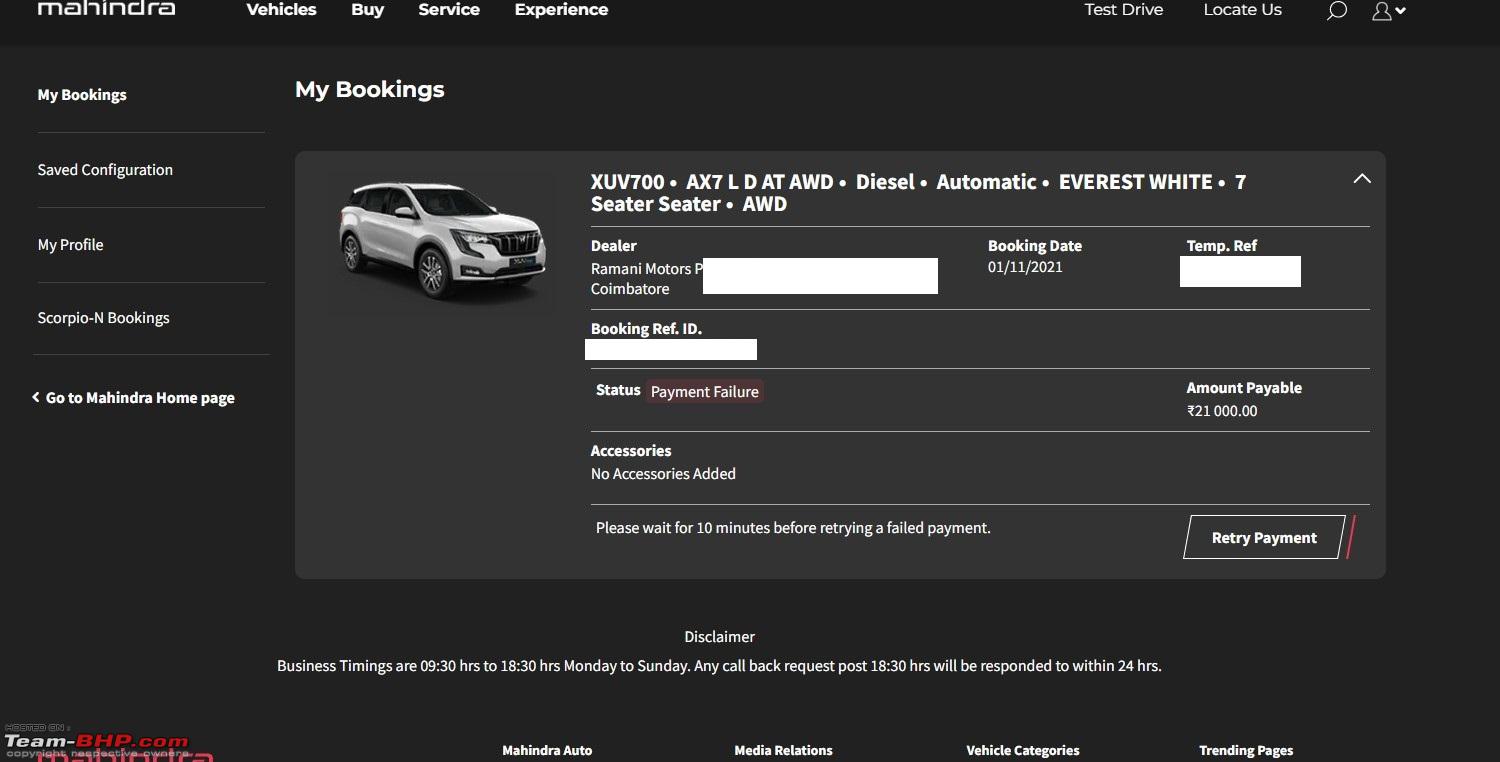Click the My Bookings page heading
Screen dimensions: 1500x762
coord(369,90)
